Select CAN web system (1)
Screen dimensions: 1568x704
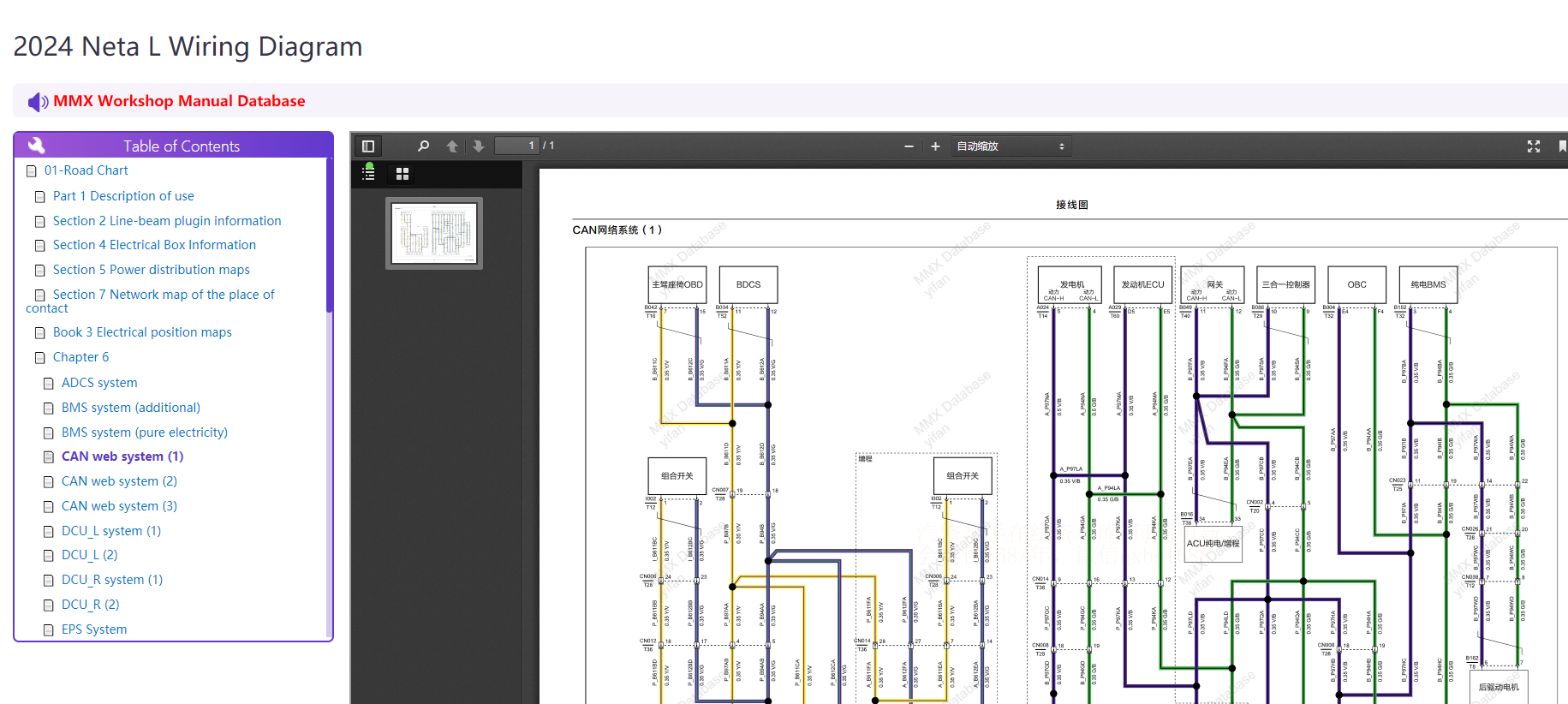pyautogui.click(x=122, y=456)
